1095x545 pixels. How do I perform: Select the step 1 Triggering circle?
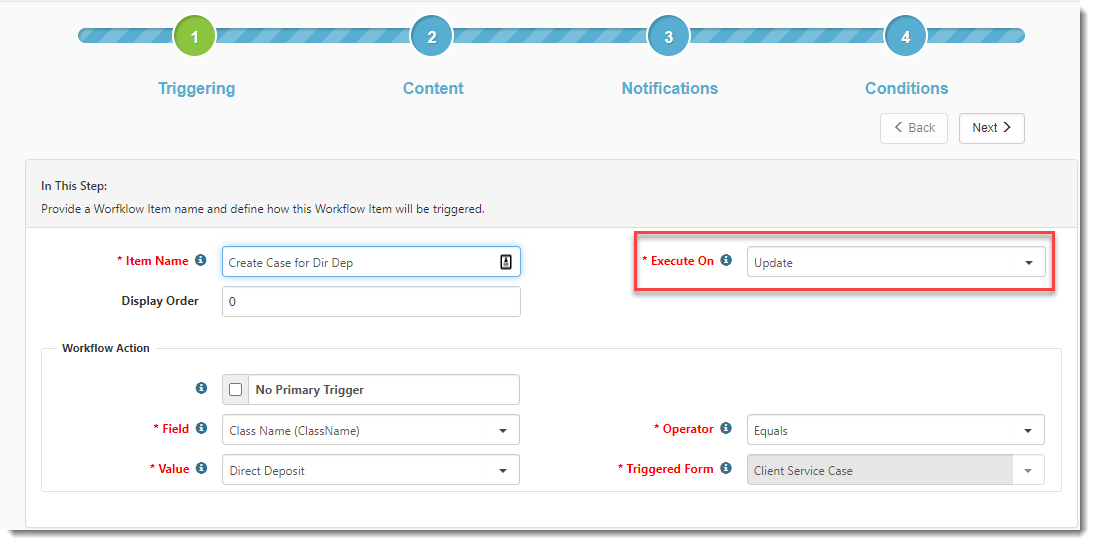[195, 37]
